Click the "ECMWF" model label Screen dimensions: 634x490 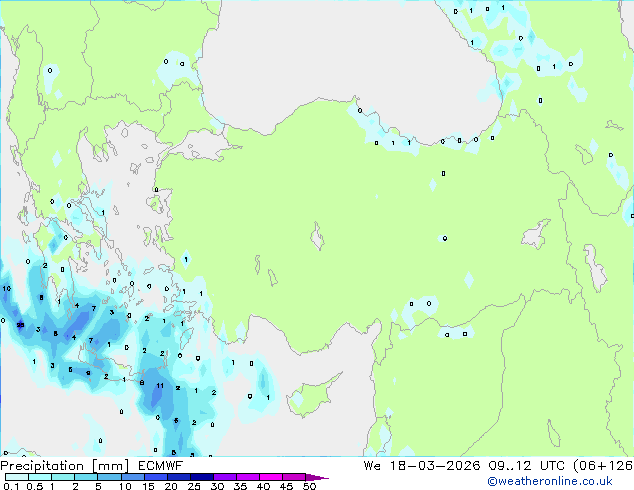point(161,466)
